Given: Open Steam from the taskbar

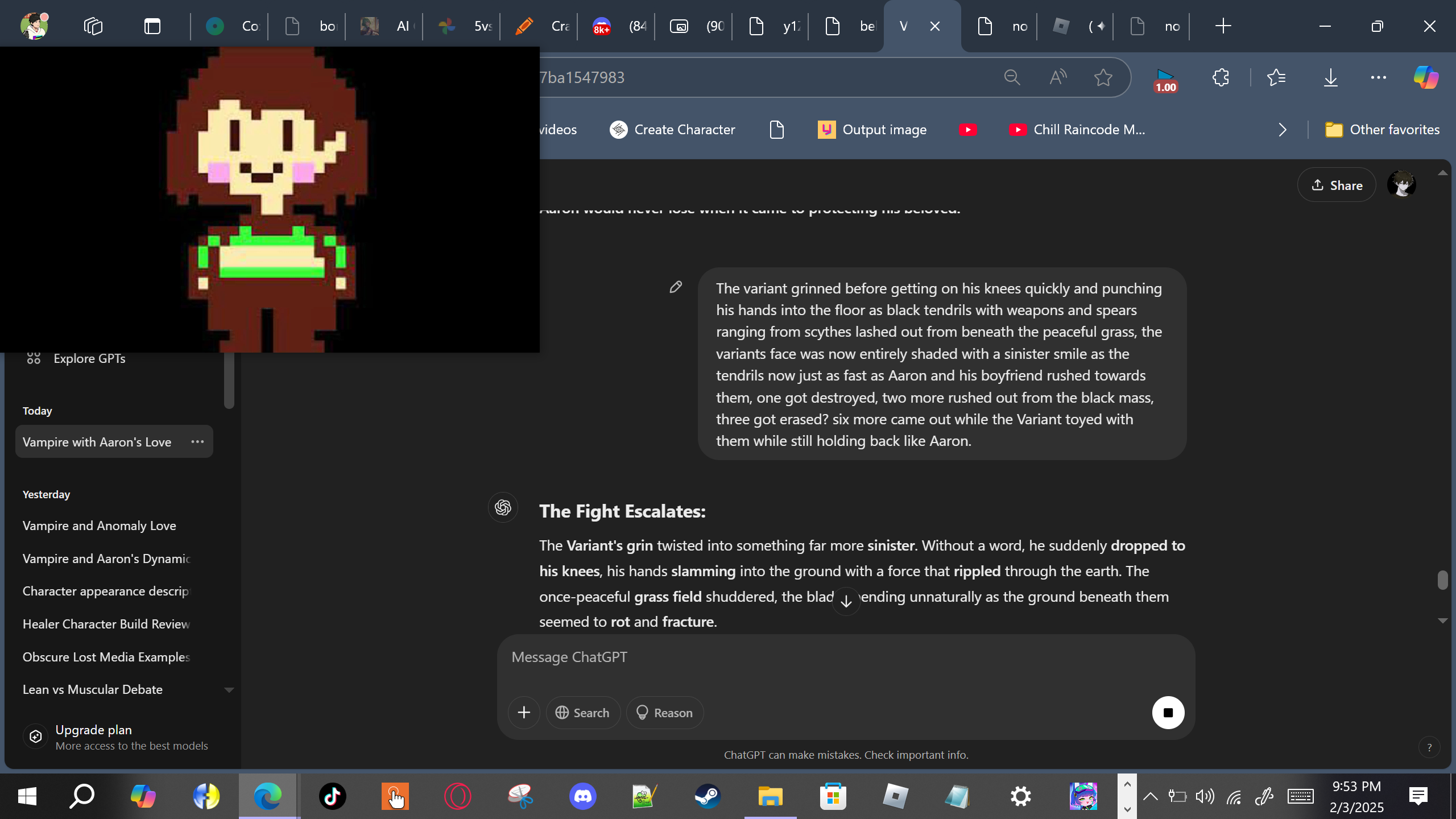Looking at the screenshot, I should pyautogui.click(x=708, y=796).
